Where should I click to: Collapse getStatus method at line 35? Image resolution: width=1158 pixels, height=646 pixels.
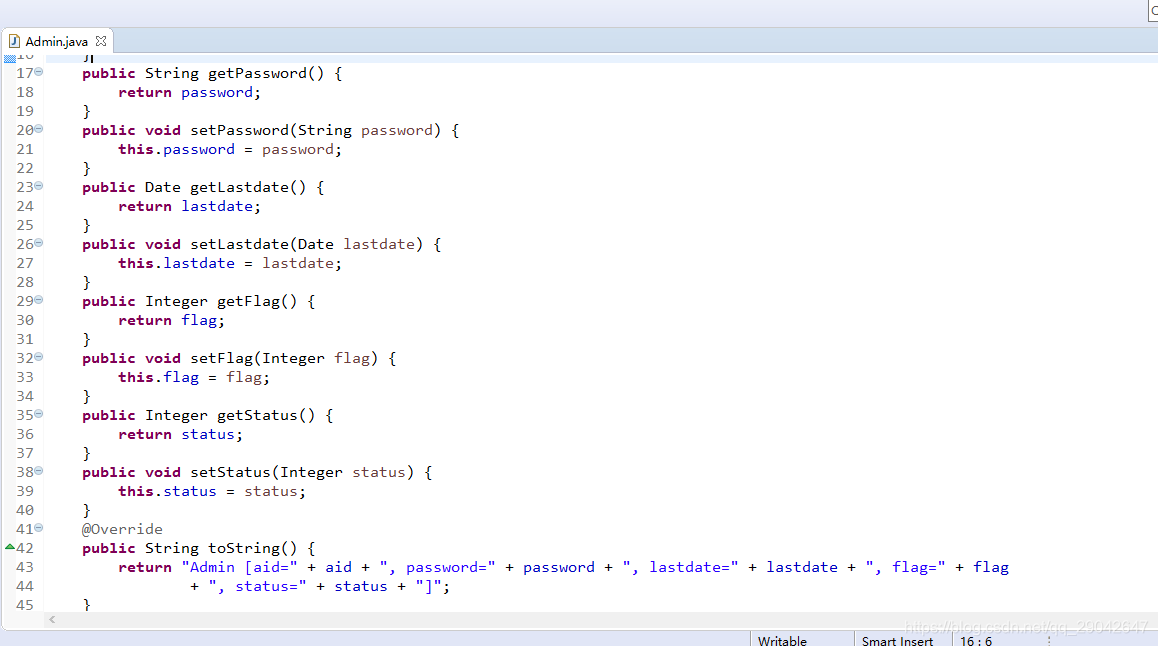click(x=38, y=413)
